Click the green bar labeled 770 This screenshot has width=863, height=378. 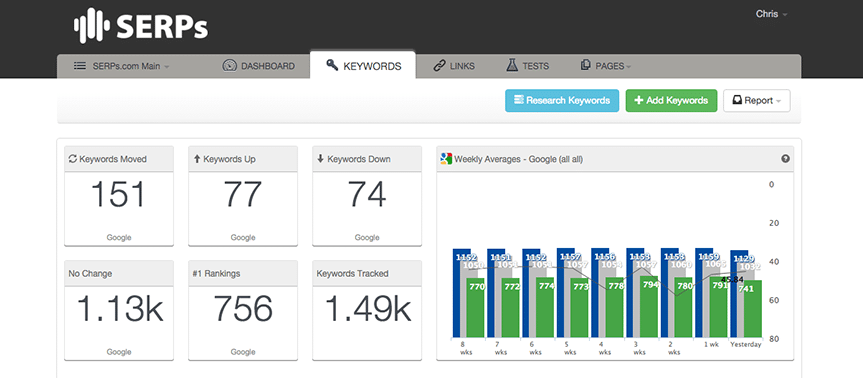coord(476,308)
